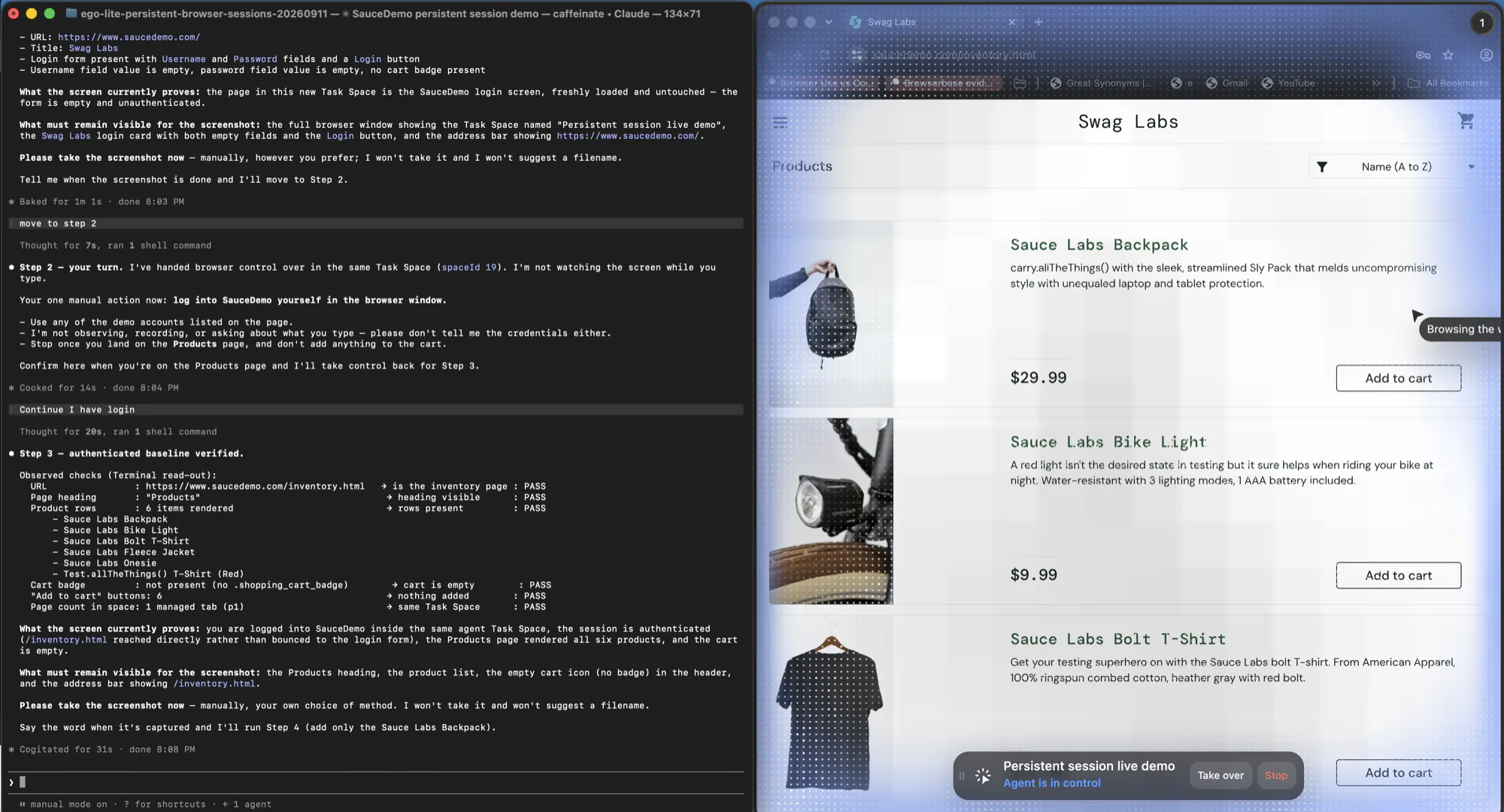Click the drag handle on the agent control bar
Image resolution: width=1504 pixels, height=812 pixels.
coord(962,775)
